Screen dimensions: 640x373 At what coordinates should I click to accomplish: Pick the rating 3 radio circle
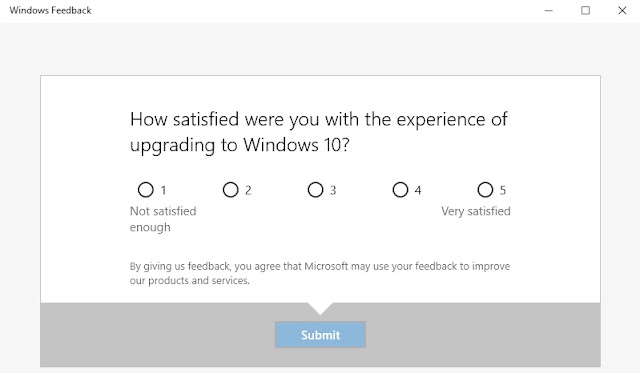[x=316, y=190]
